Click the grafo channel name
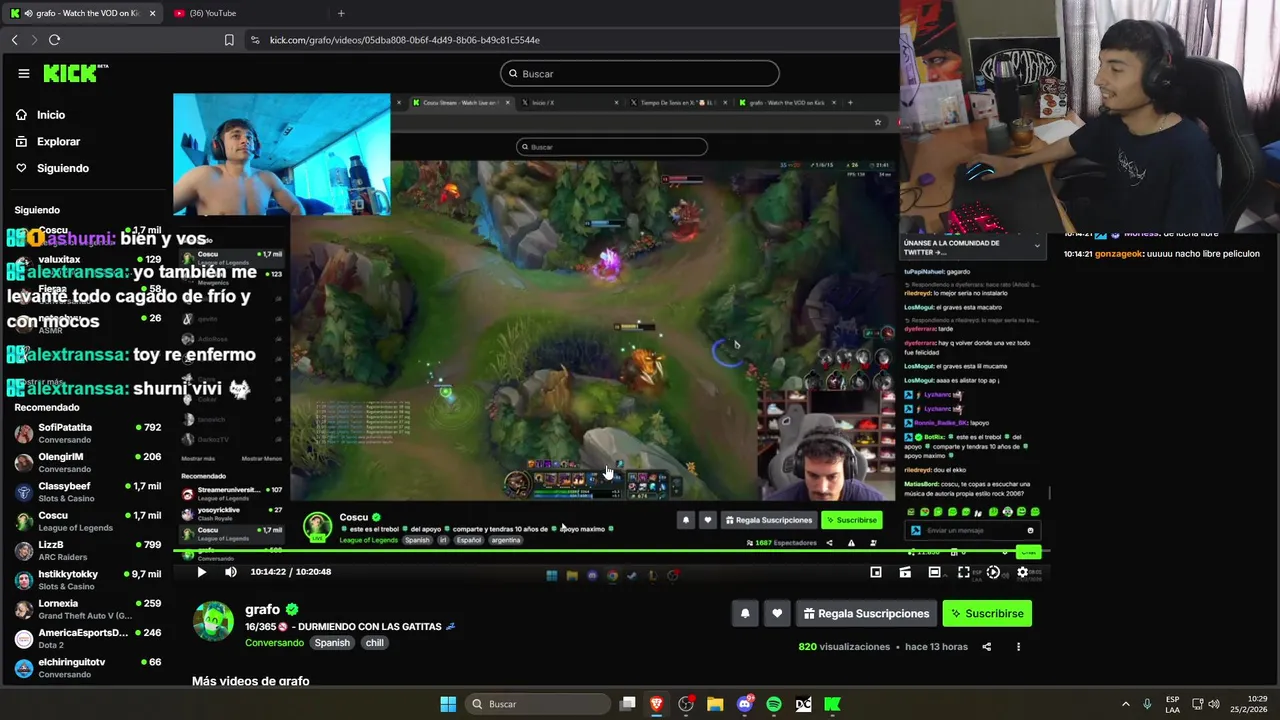This screenshot has height=720, width=1280. click(x=262, y=609)
